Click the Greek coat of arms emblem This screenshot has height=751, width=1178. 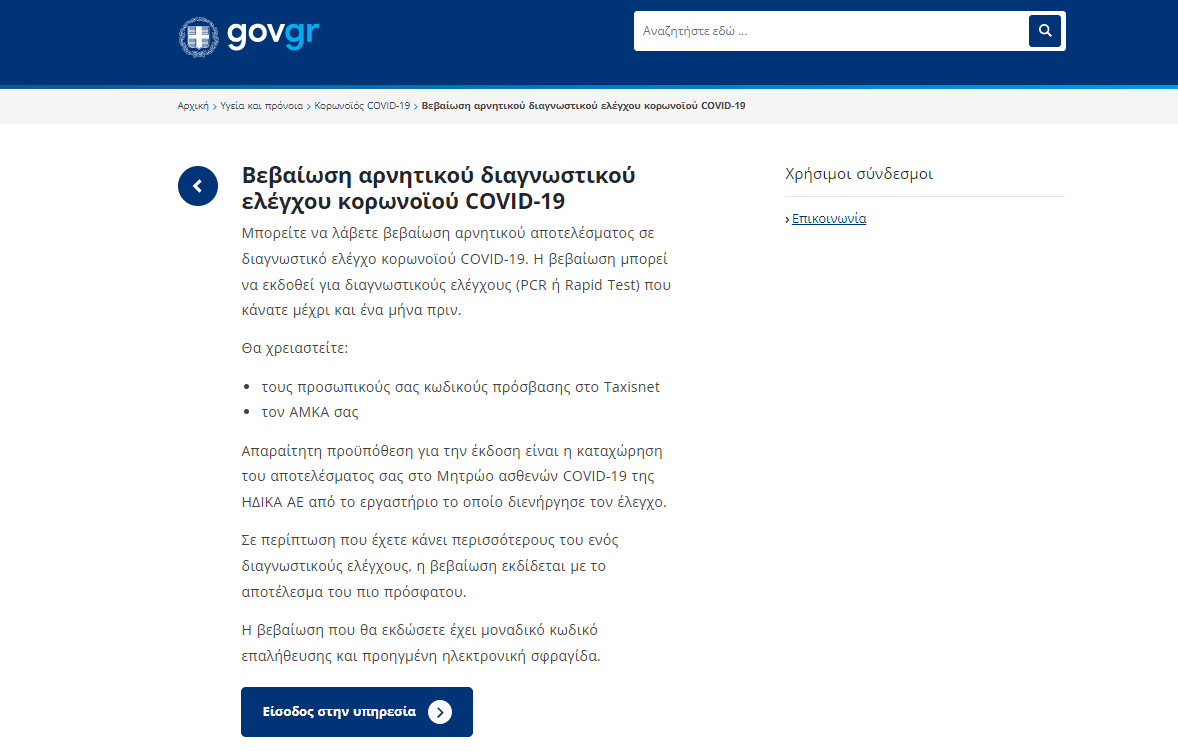click(x=199, y=35)
